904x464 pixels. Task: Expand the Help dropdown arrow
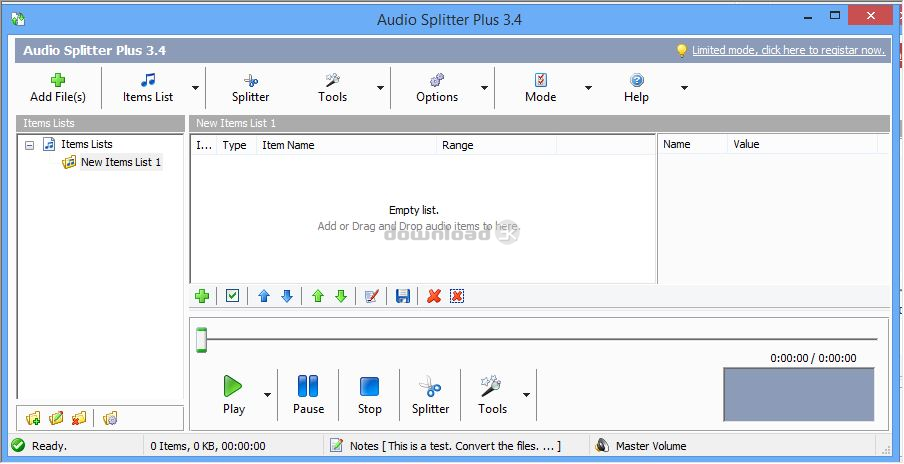point(684,88)
